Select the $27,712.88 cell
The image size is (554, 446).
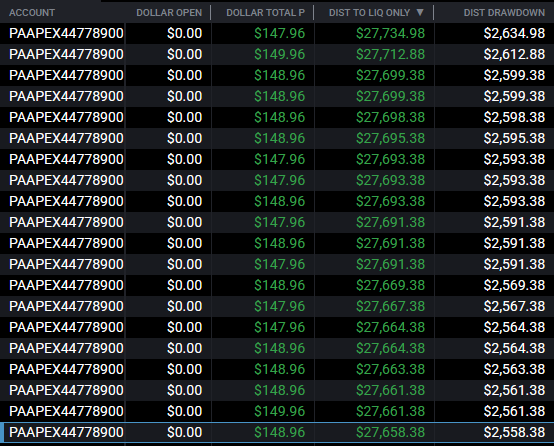[x=390, y=54]
